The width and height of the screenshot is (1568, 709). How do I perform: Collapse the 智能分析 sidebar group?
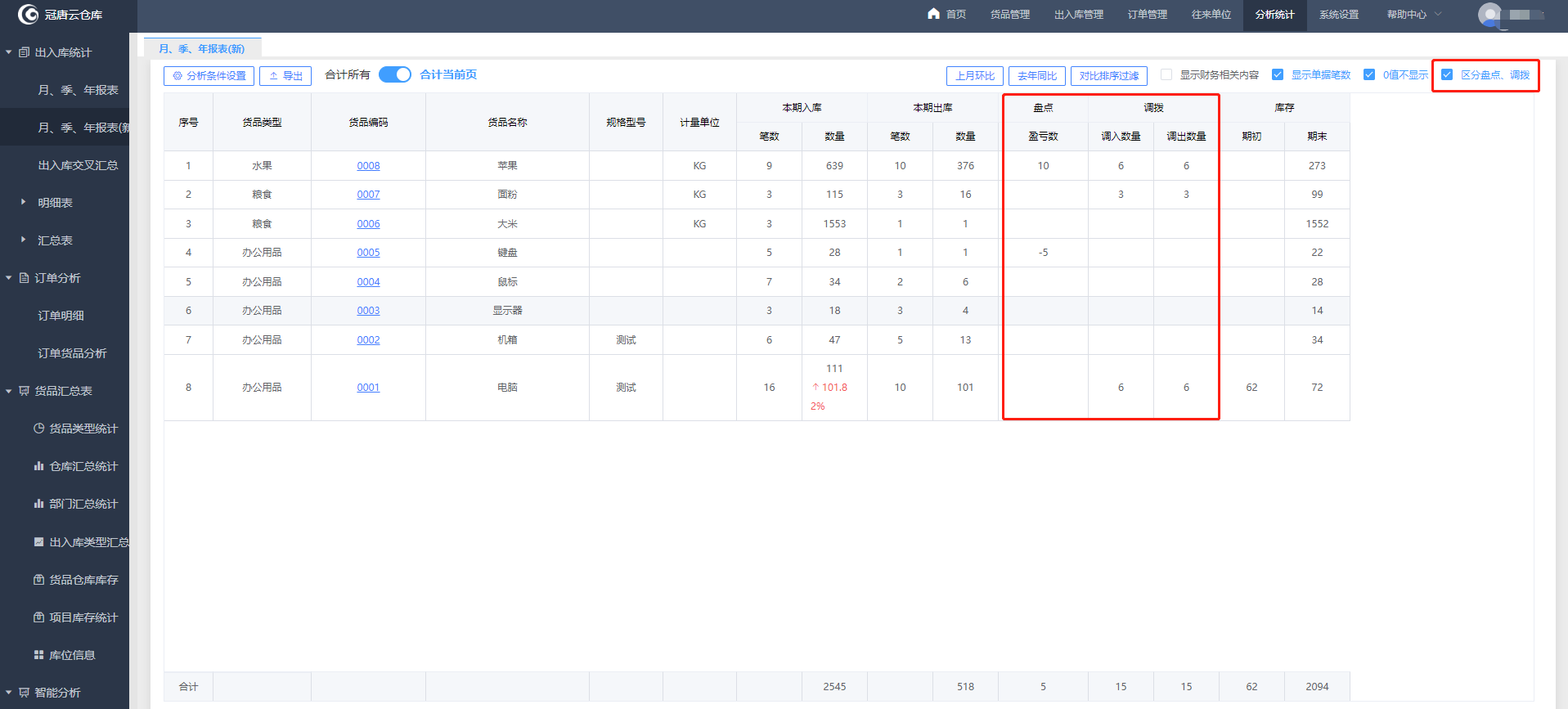(9, 693)
